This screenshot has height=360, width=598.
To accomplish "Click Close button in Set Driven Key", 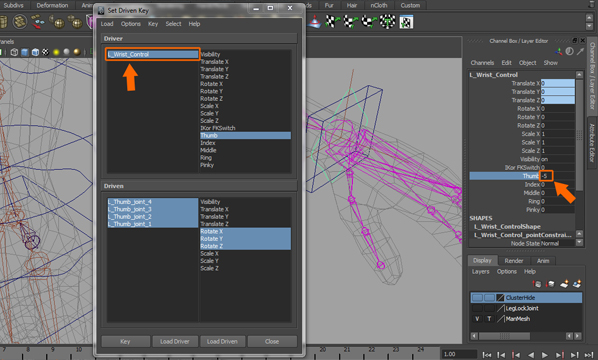I will [x=272, y=341].
